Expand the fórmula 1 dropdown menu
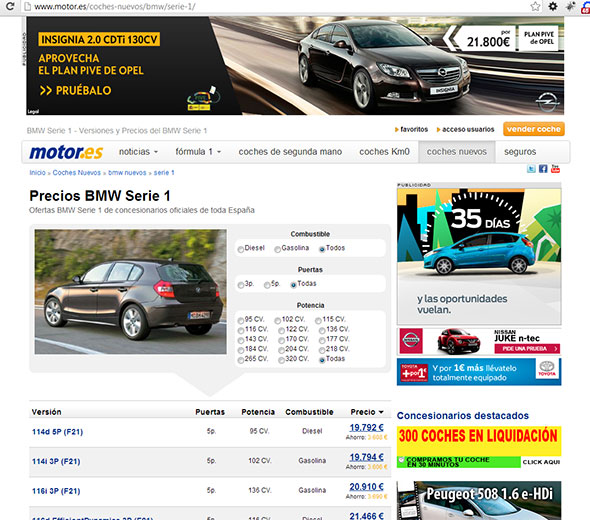Image resolution: width=590 pixels, height=520 pixels. tap(198, 152)
